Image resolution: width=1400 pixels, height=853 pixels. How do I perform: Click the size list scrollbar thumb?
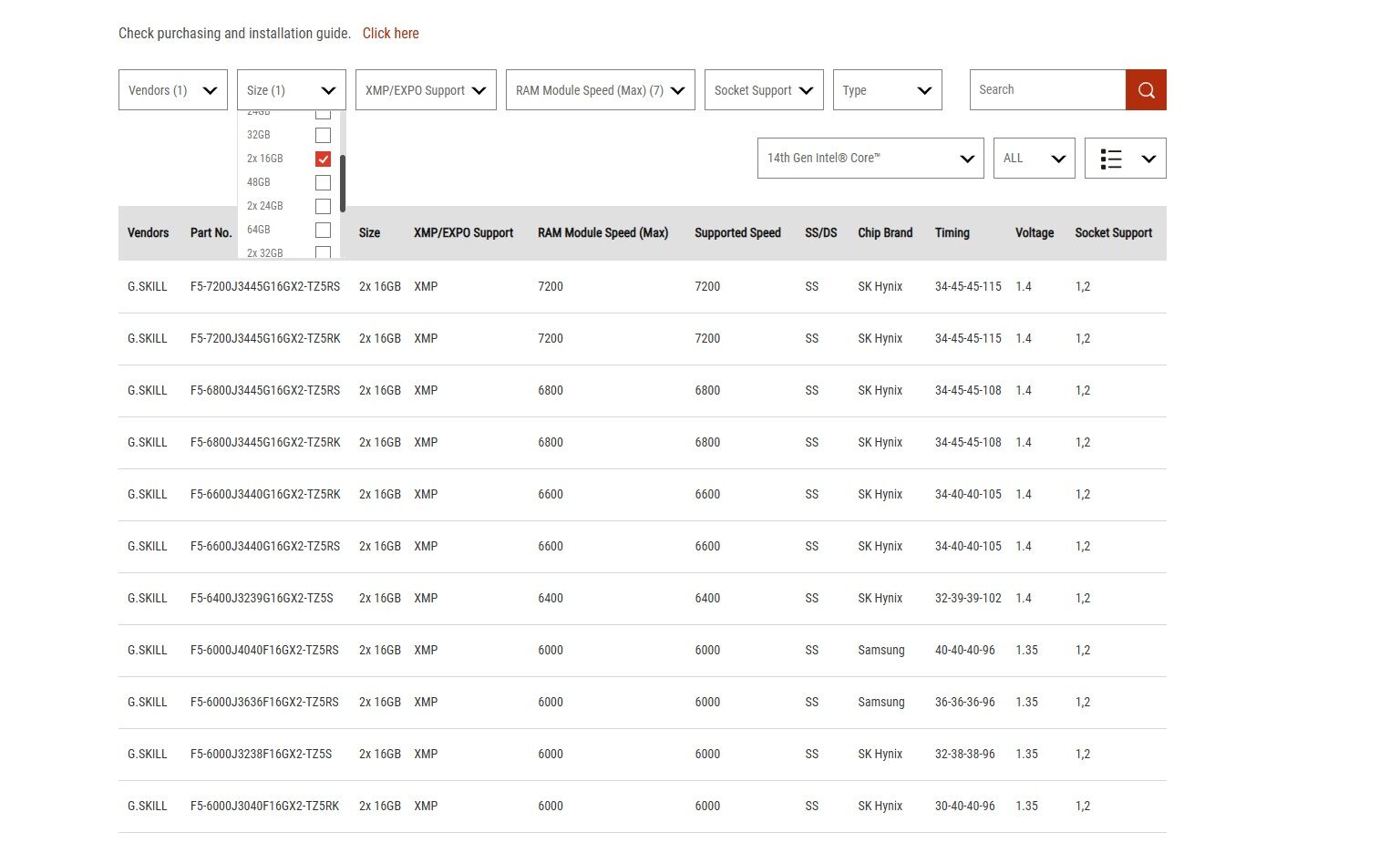tap(343, 183)
